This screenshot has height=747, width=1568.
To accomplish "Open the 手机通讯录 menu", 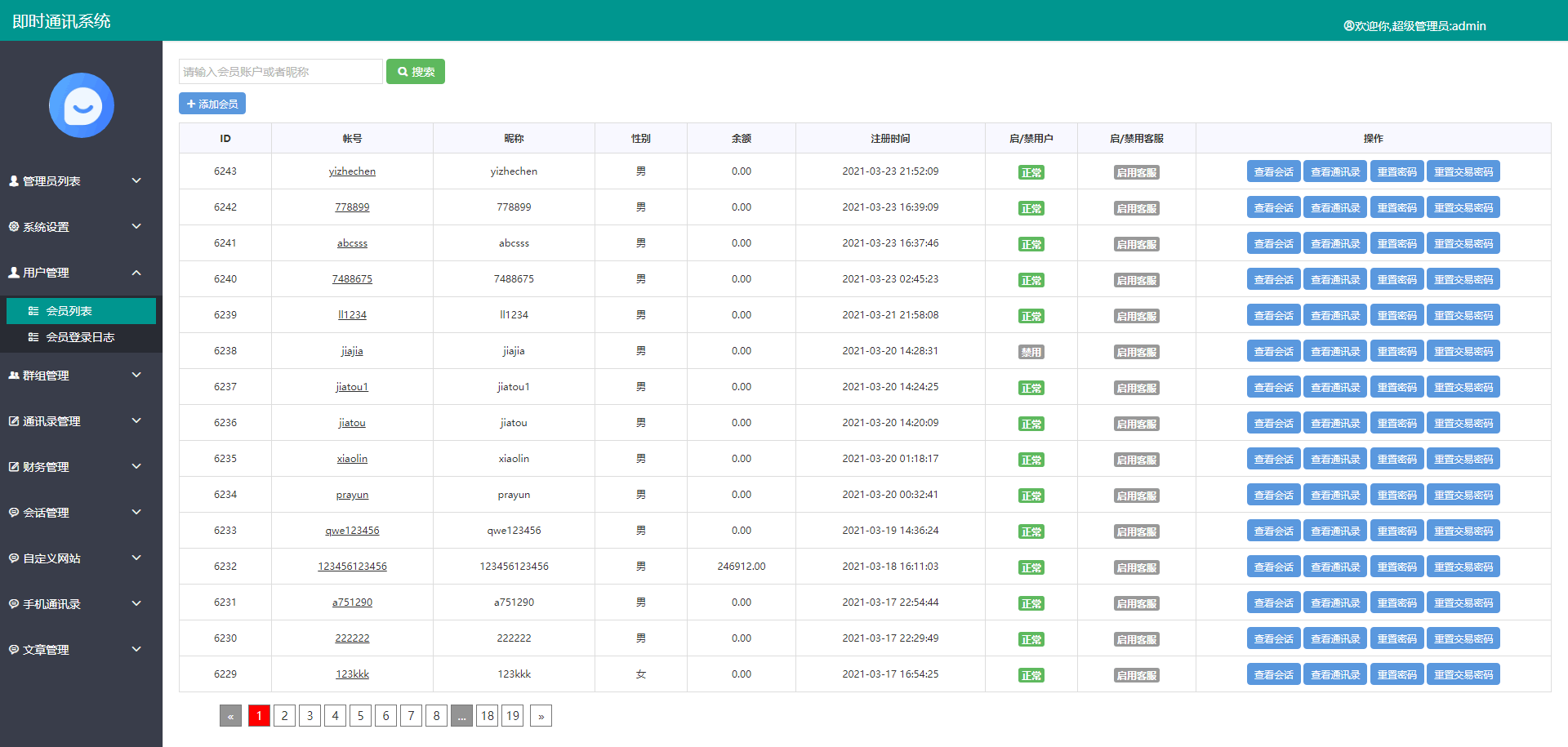I will (x=51, y=604).
